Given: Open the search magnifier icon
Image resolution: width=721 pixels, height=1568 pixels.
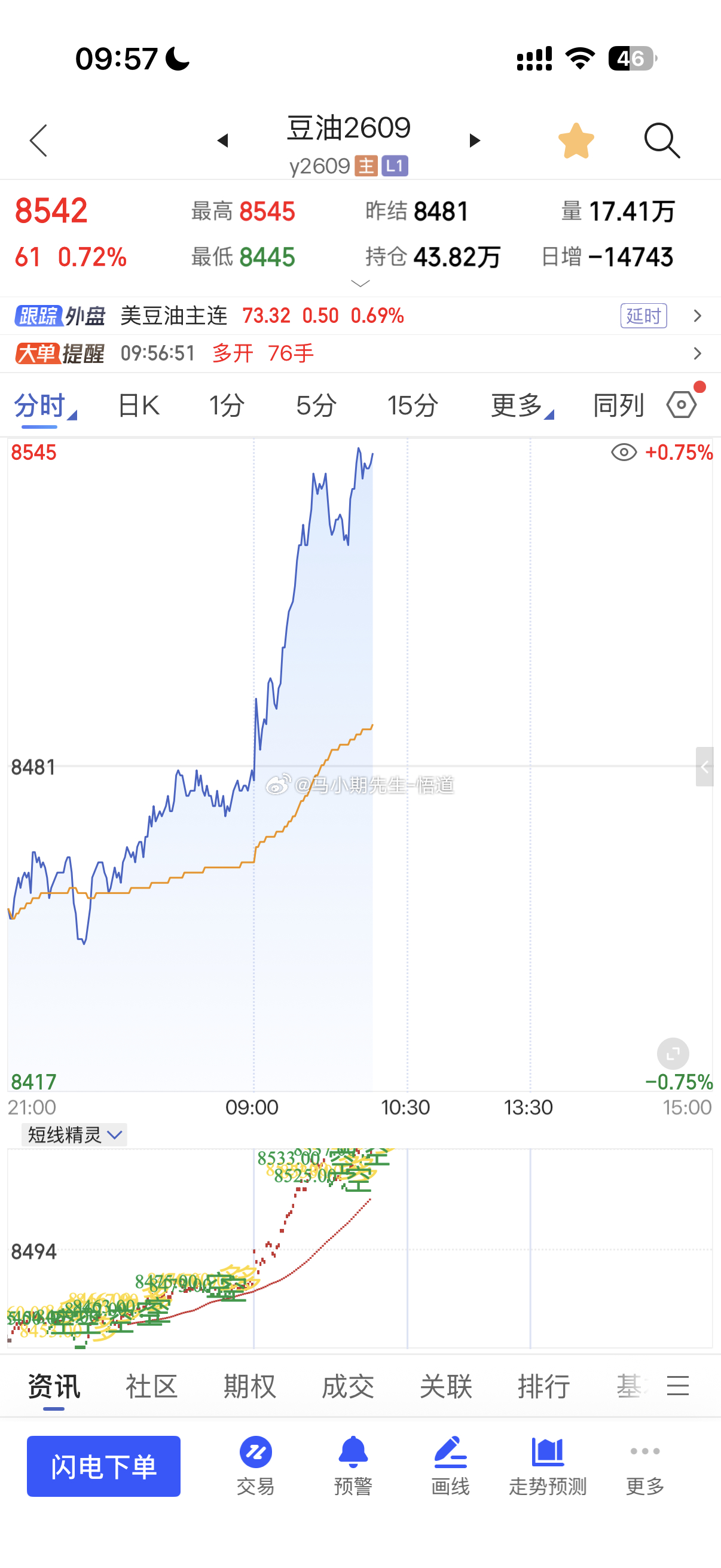Looking at the screenshot, I should [662, 141].
